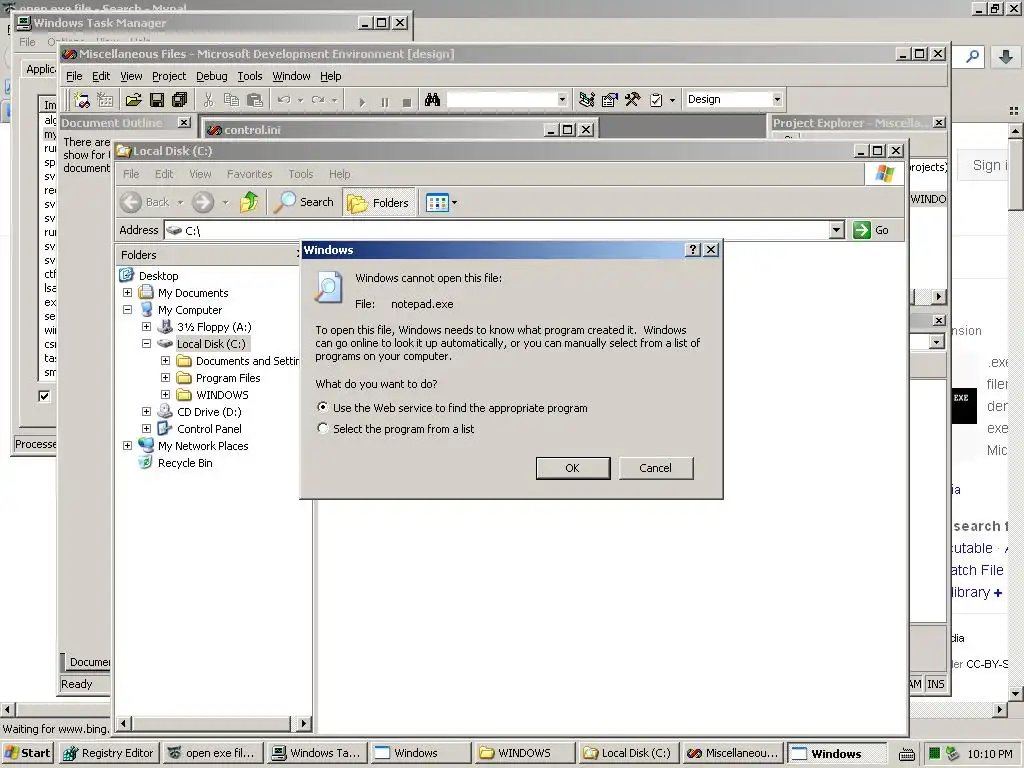Expand Program Files folder node
1024x768 pixels.
coord(165,377)
